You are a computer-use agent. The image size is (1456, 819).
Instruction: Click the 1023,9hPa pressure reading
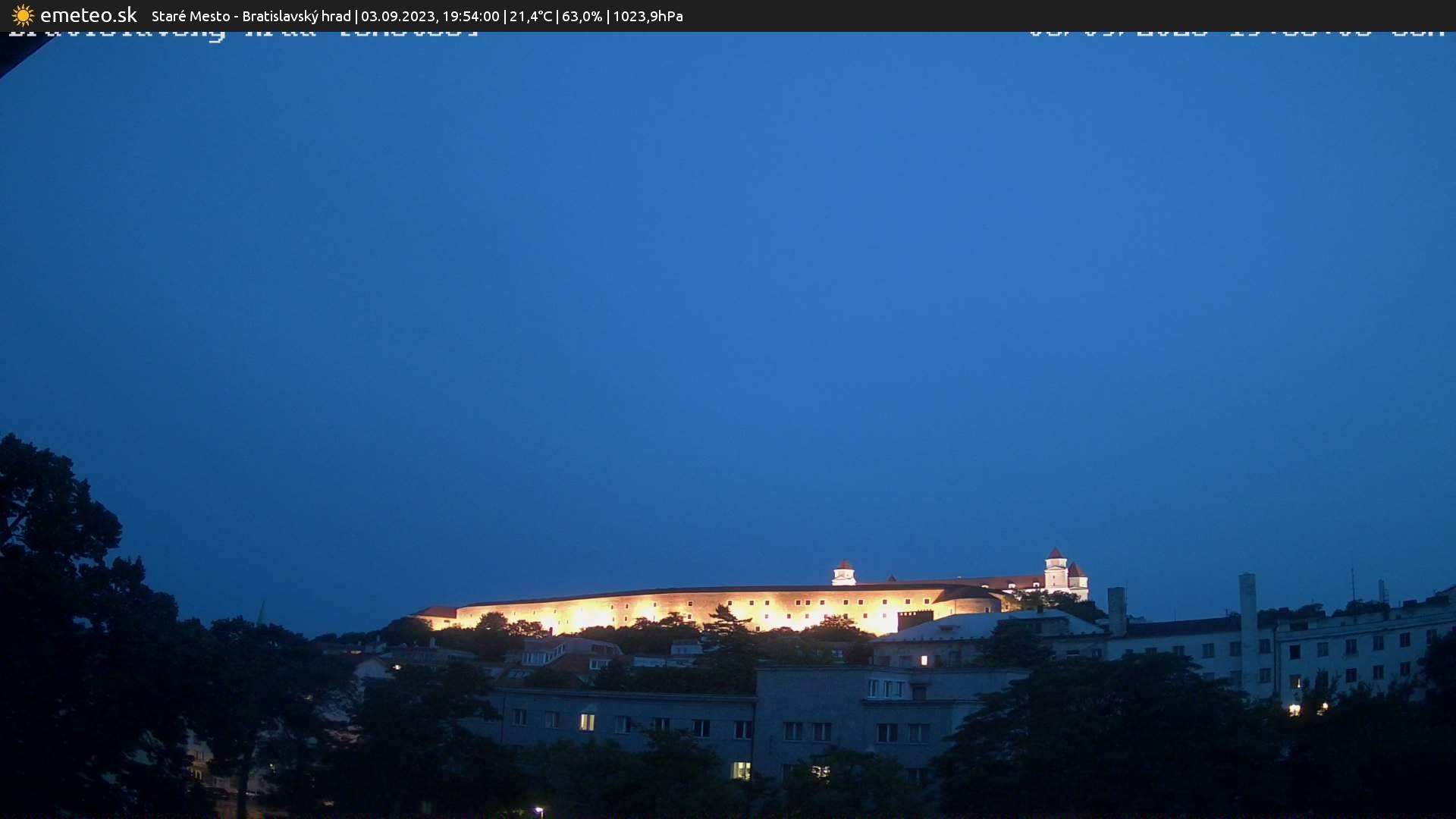point(648,16)
